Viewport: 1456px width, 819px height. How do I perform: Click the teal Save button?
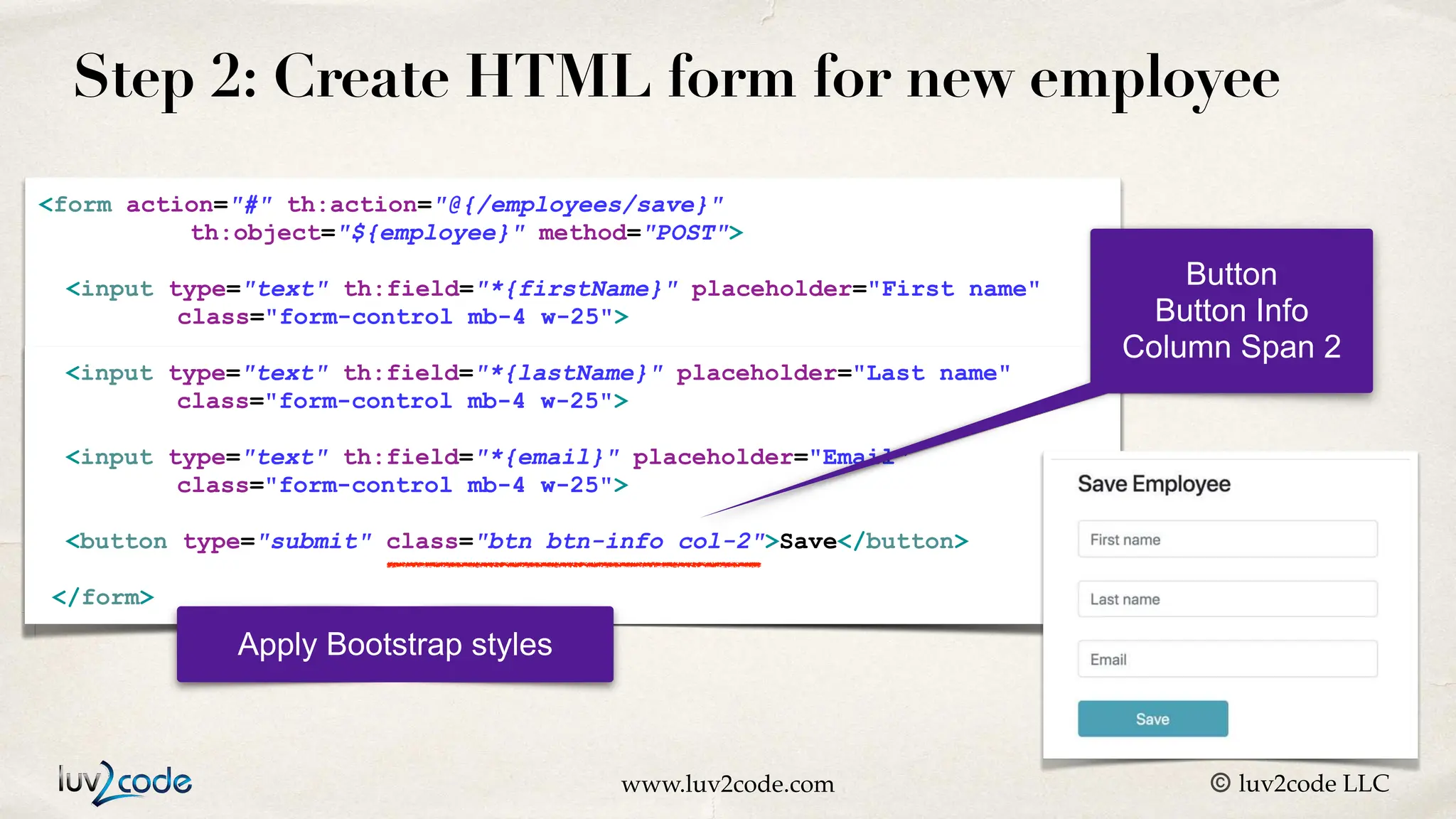pyautogui.click(x=1152, y=719)
